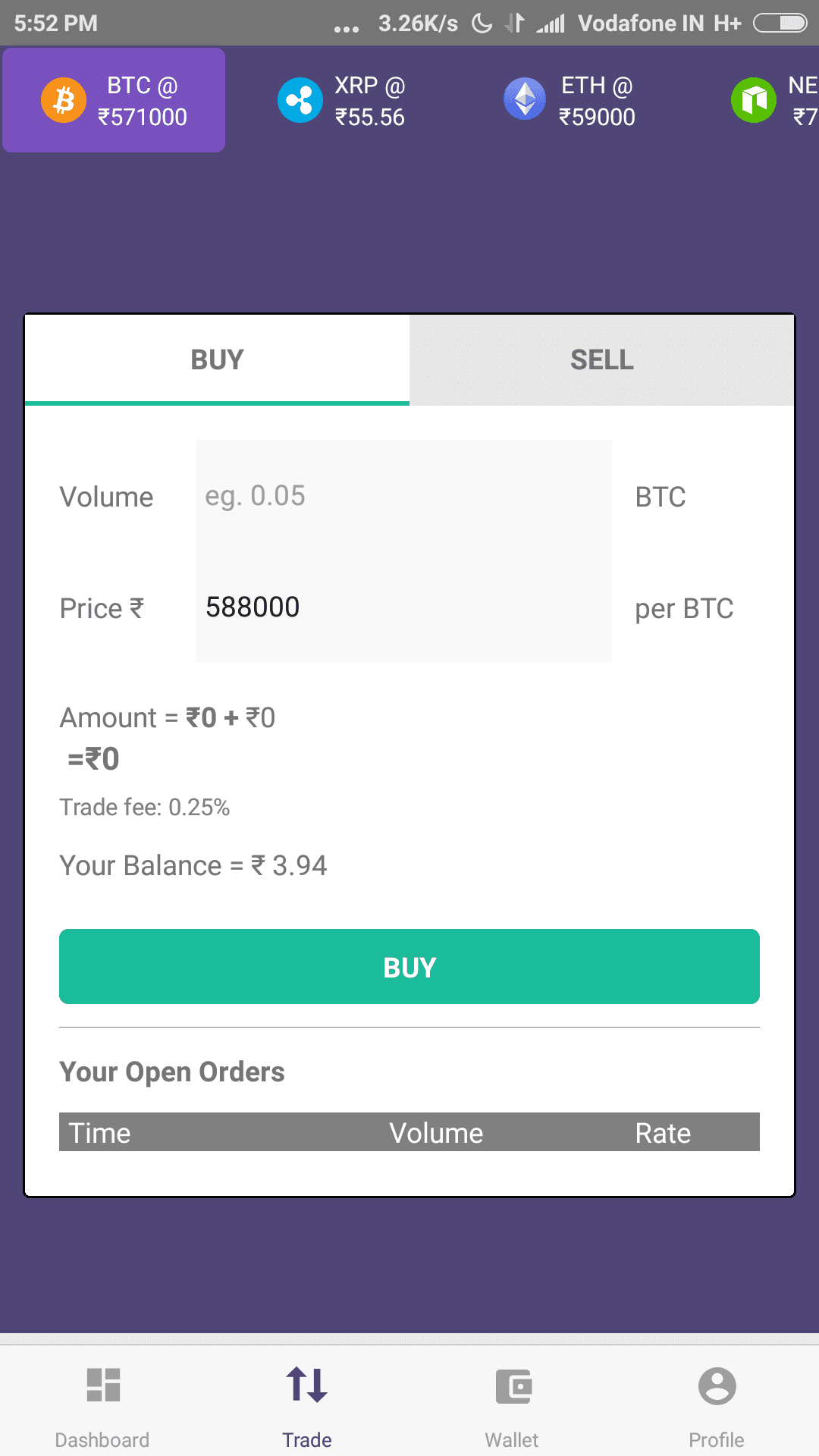Tap the Rate column header

(x=663, y=1133)
